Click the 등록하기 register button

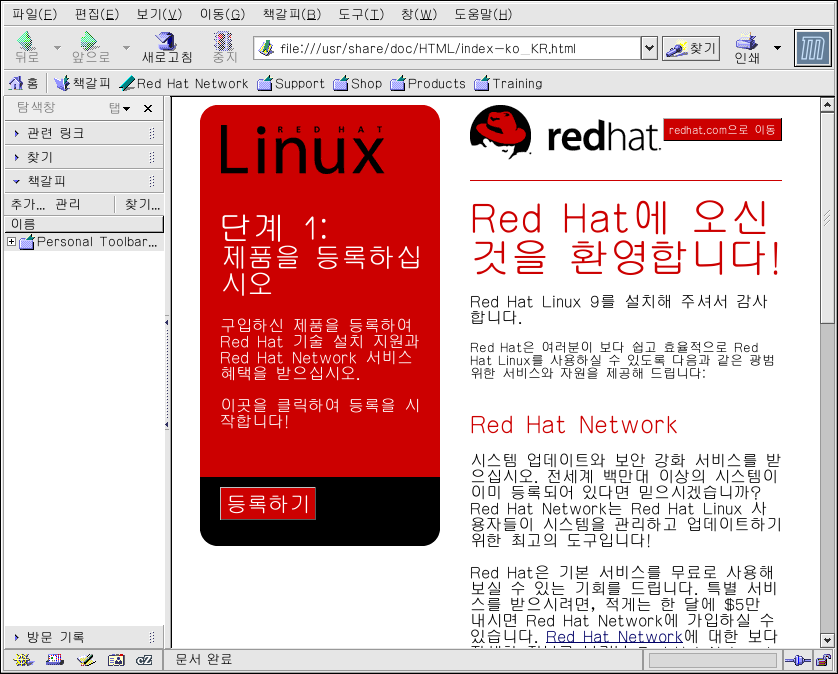click(x=268, y=503)
